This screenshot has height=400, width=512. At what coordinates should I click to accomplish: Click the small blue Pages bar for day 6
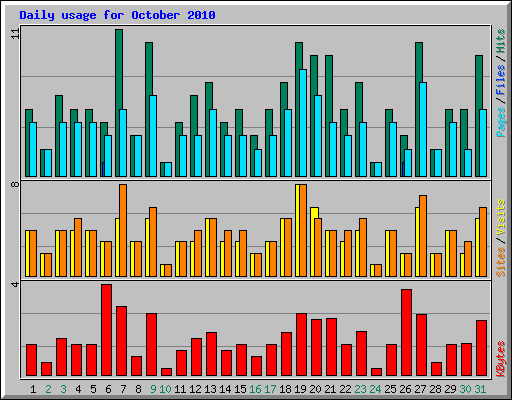point(103,169)
